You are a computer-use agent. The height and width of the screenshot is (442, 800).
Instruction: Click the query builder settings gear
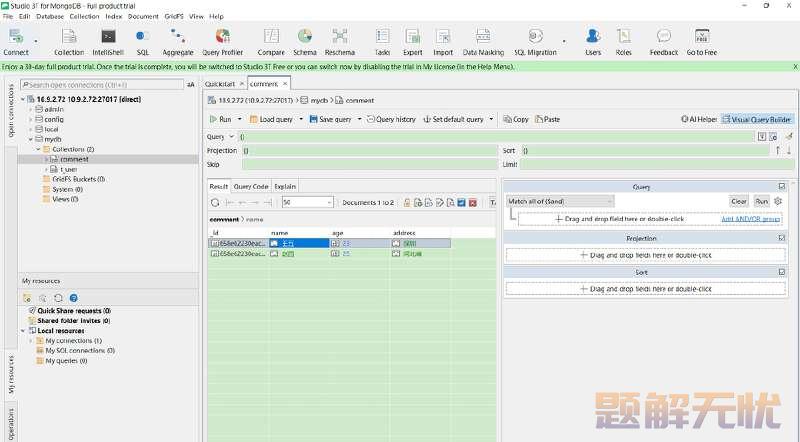pos(778,201)
